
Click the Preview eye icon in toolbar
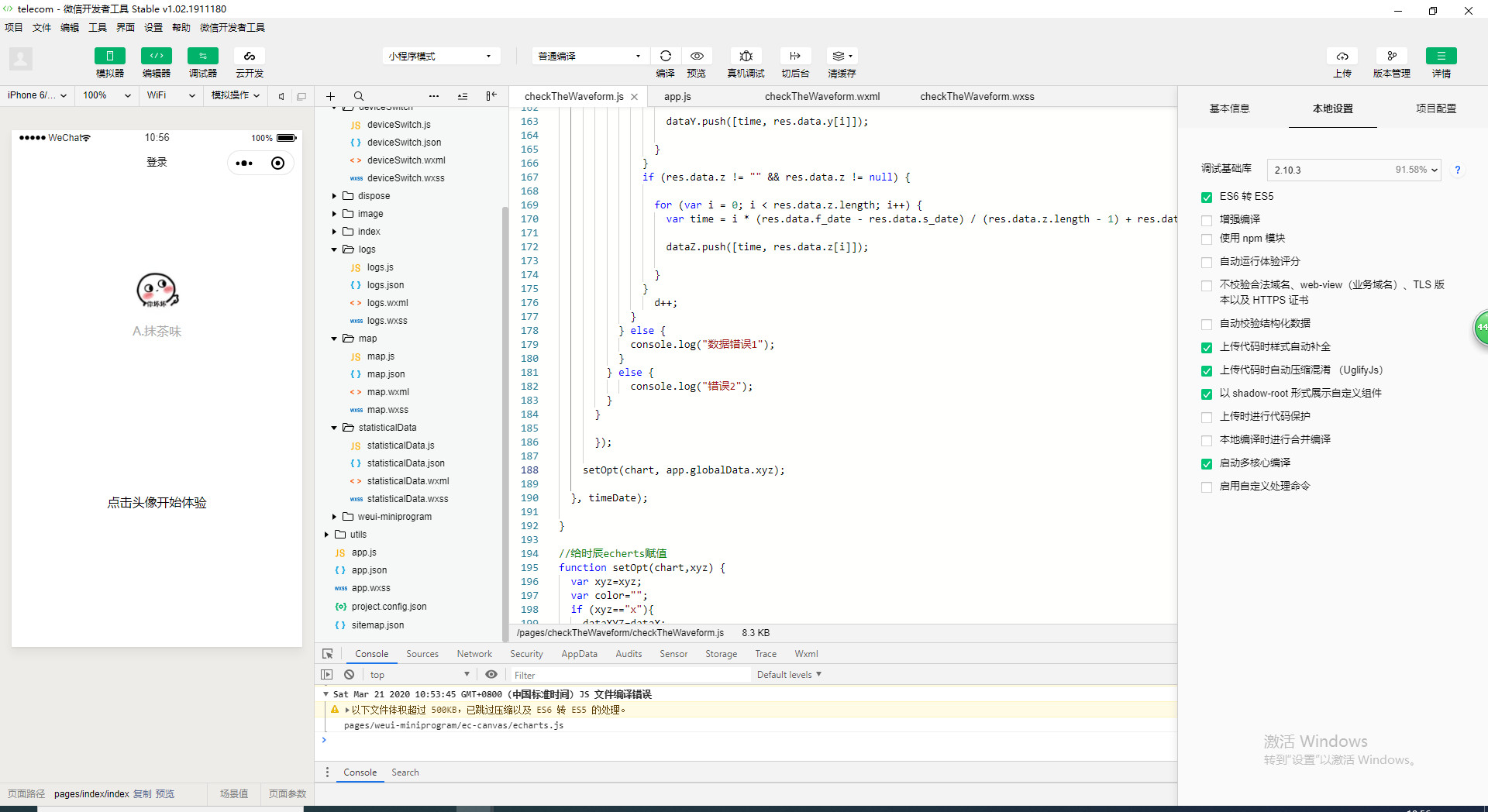pos(697,56)
